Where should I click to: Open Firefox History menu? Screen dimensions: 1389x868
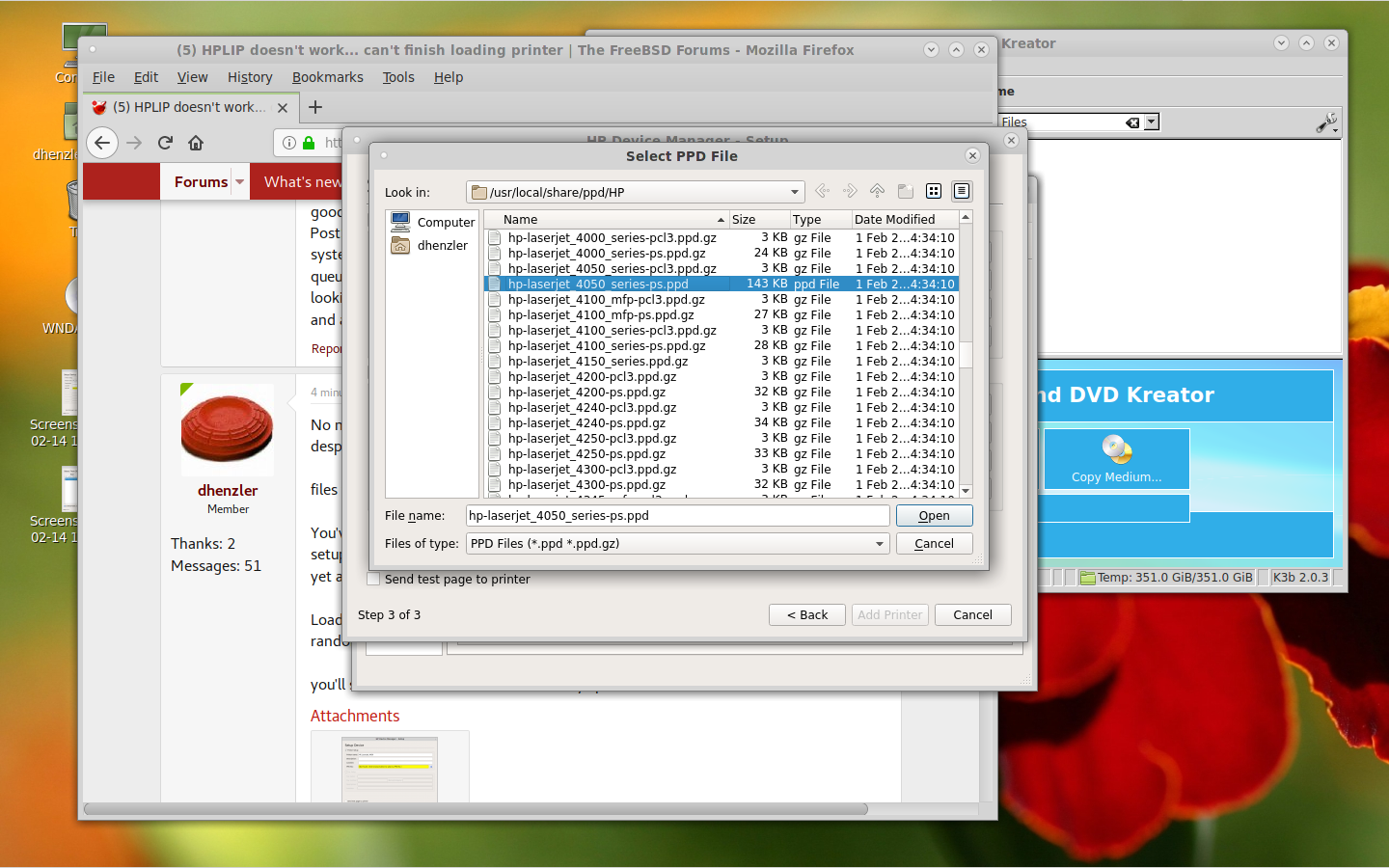coord(250,77)
